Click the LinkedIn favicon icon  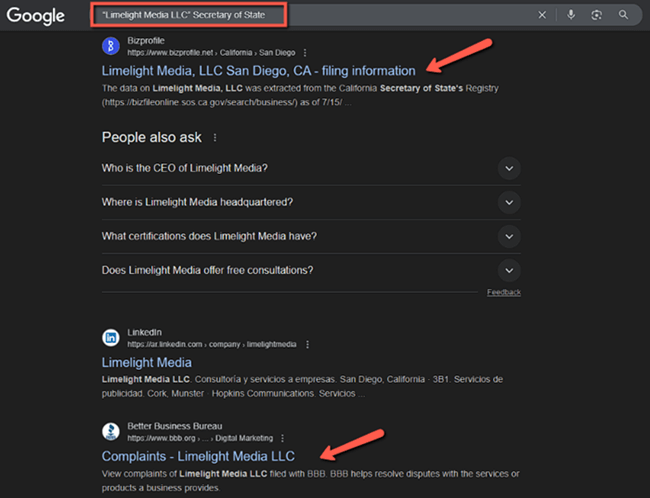pyautogui.click(x=111, y=338)
